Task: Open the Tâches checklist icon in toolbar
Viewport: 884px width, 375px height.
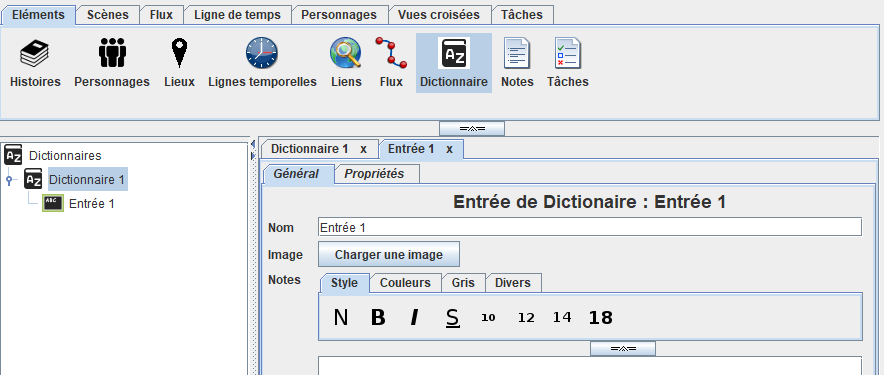Action: click(x=567, y=53)
